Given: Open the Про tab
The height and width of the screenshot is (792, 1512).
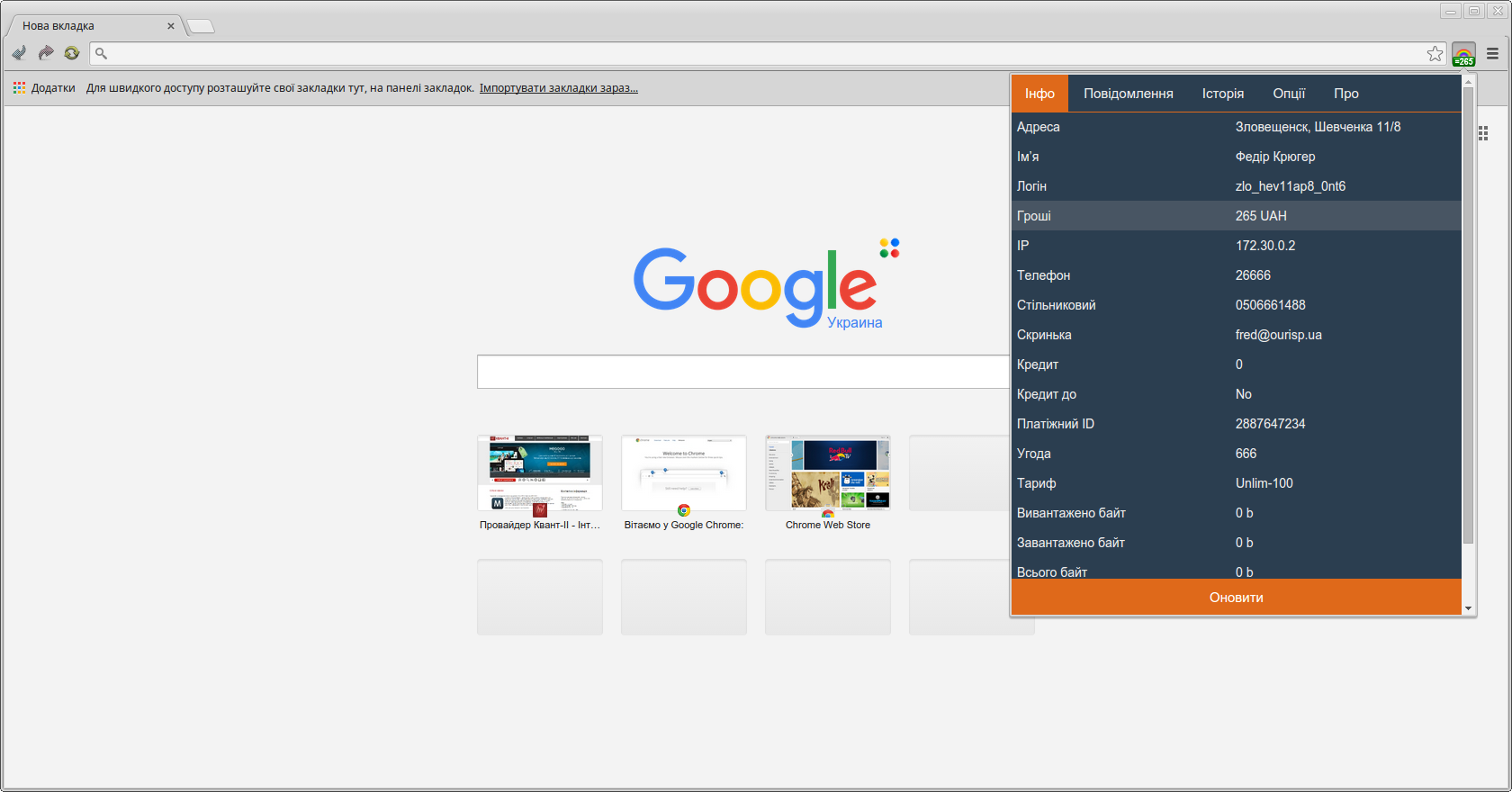Looking at the screenshot, I should pyautogui.click(x=1346, y=94).
